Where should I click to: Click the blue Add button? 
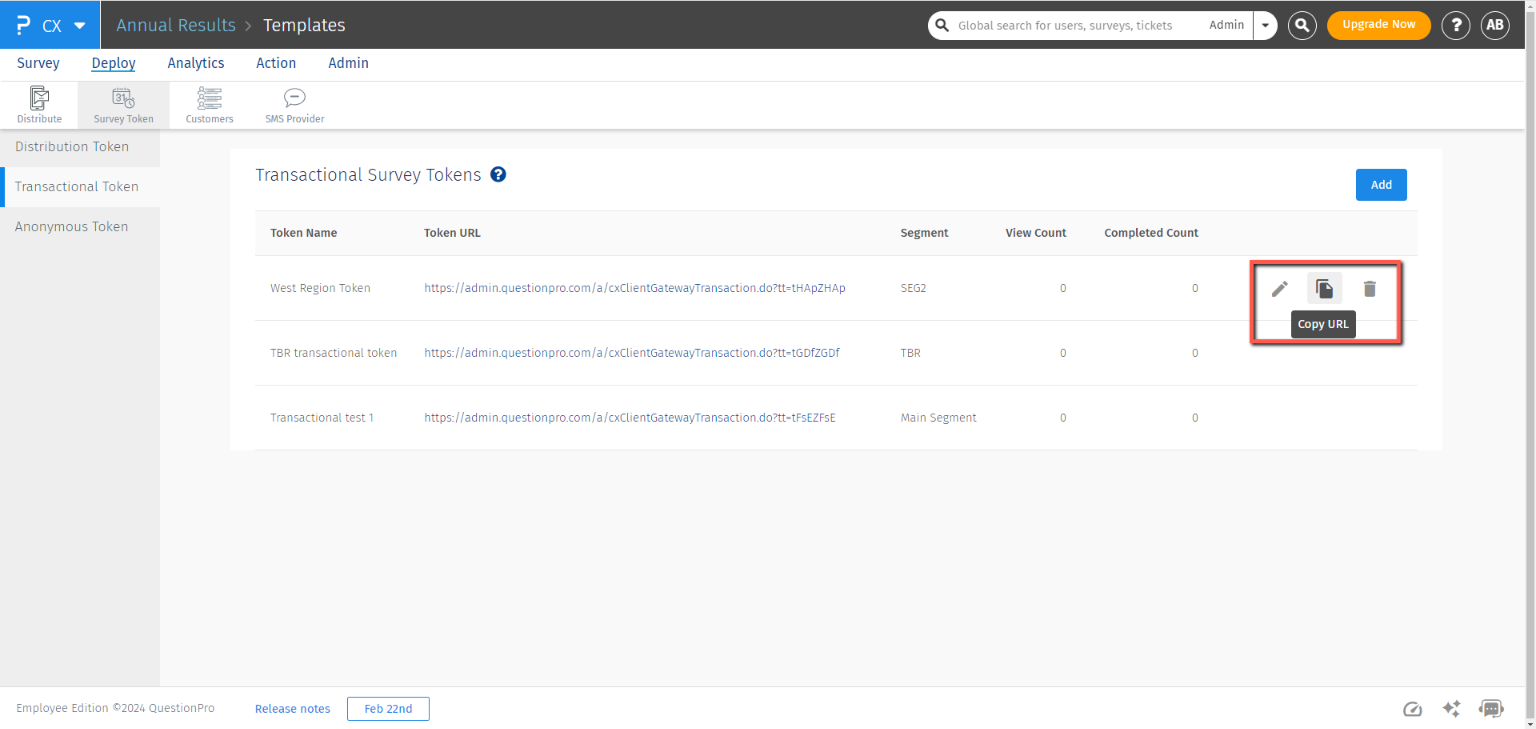(1381, 185)
